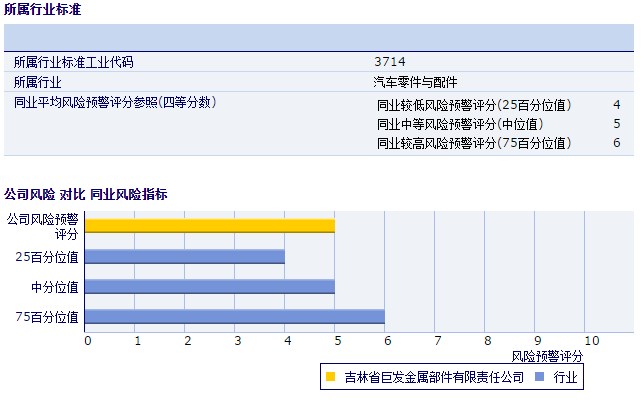
Task: Select the yellow 公司风险预警评分 bar
Action: pyautogui.click(x=210, y=225)
